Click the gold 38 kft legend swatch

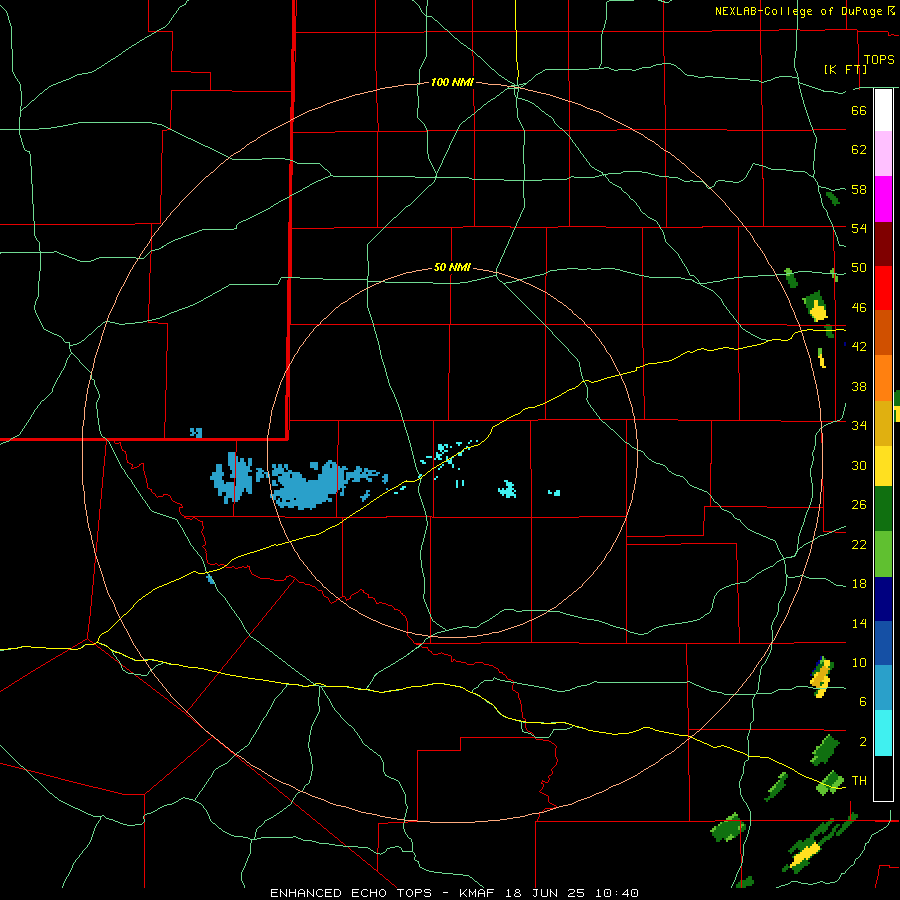pyautogui.click(x=883, y=423)
